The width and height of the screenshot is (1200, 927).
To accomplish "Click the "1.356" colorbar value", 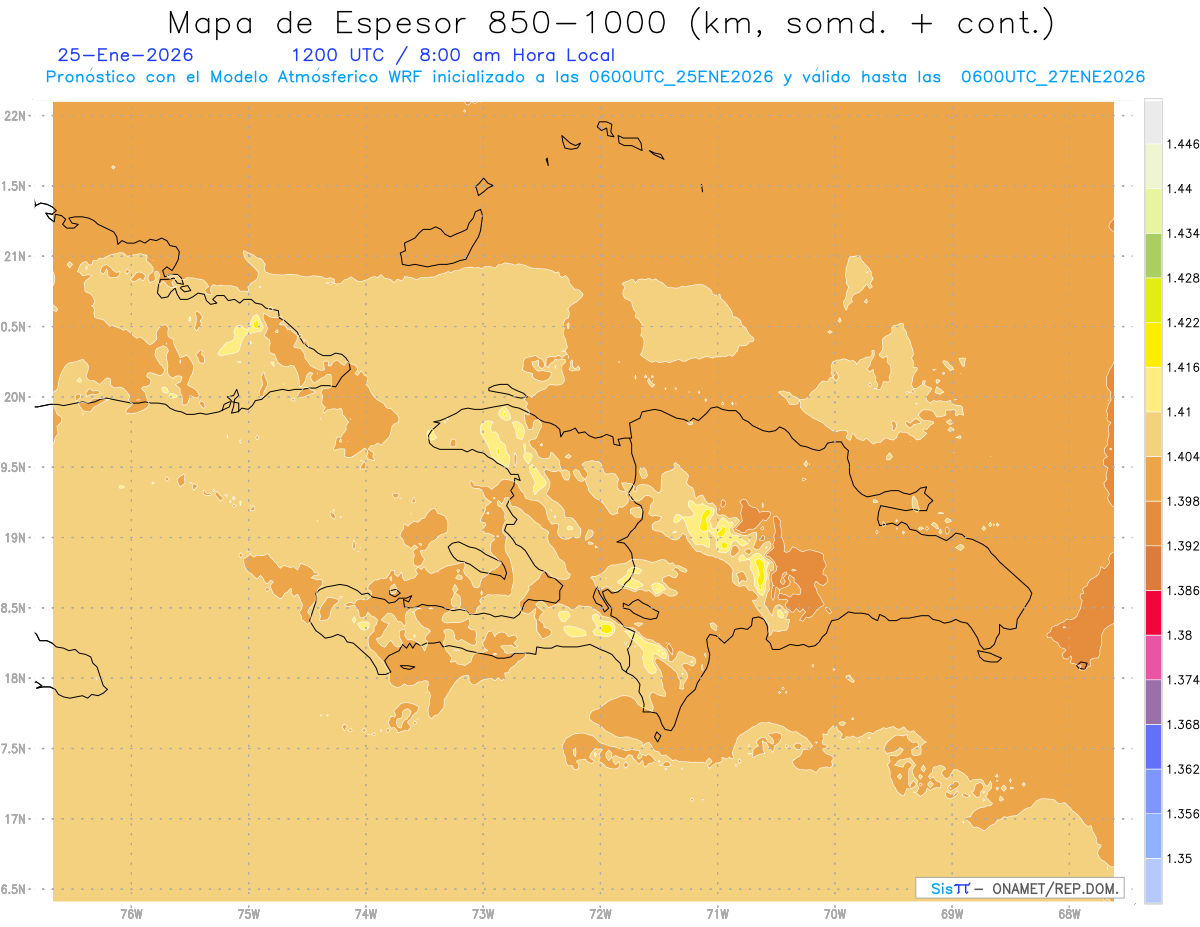I will click(1183, 814).
